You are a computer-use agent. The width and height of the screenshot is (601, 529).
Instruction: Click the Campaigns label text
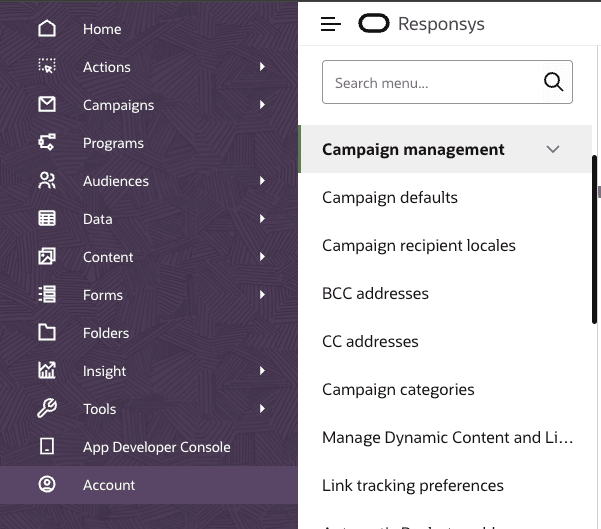[118, 105]
